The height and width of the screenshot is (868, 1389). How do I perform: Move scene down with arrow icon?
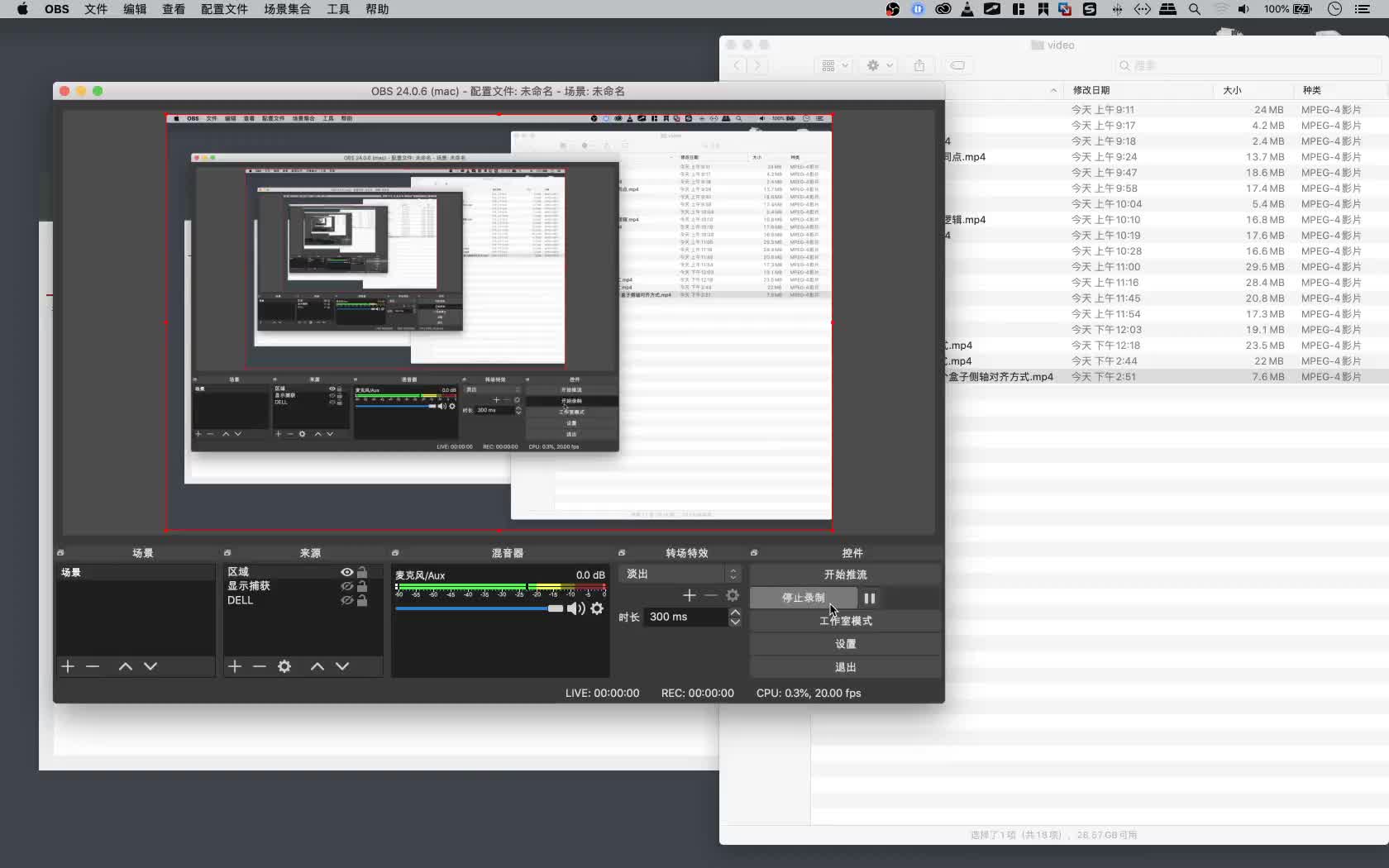tap(150, 666)
